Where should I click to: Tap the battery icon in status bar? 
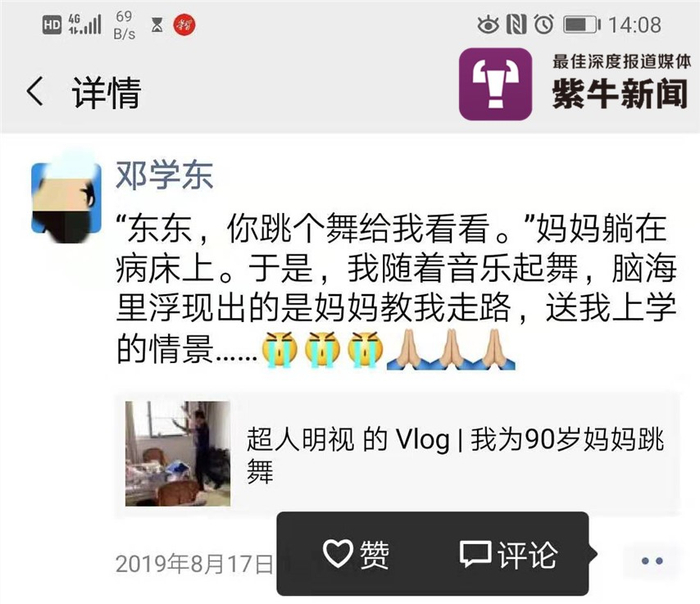point(582,25)
